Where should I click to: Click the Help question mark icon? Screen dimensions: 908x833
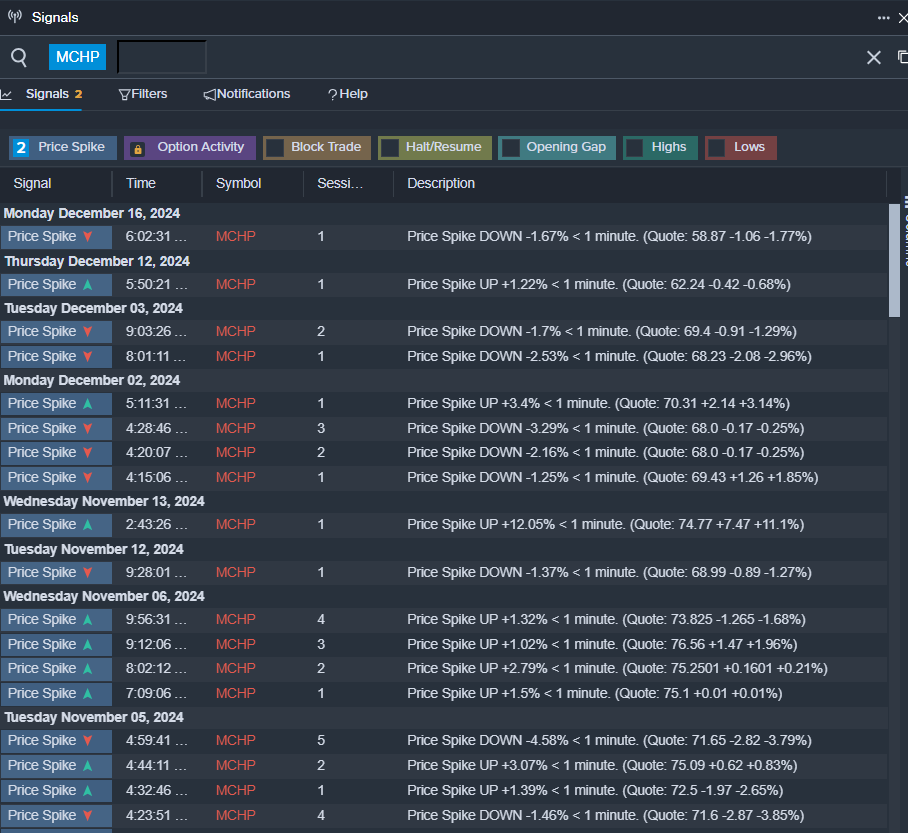point(332,94)
